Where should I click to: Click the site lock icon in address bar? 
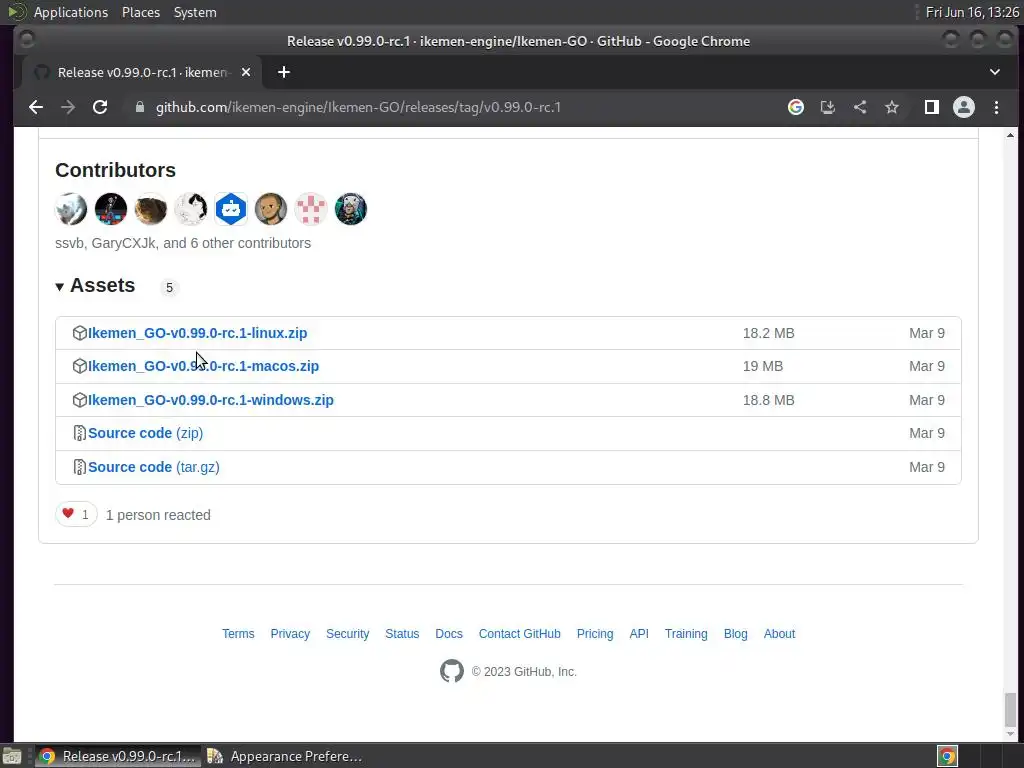pyautogui.click(x=139, y=107)
